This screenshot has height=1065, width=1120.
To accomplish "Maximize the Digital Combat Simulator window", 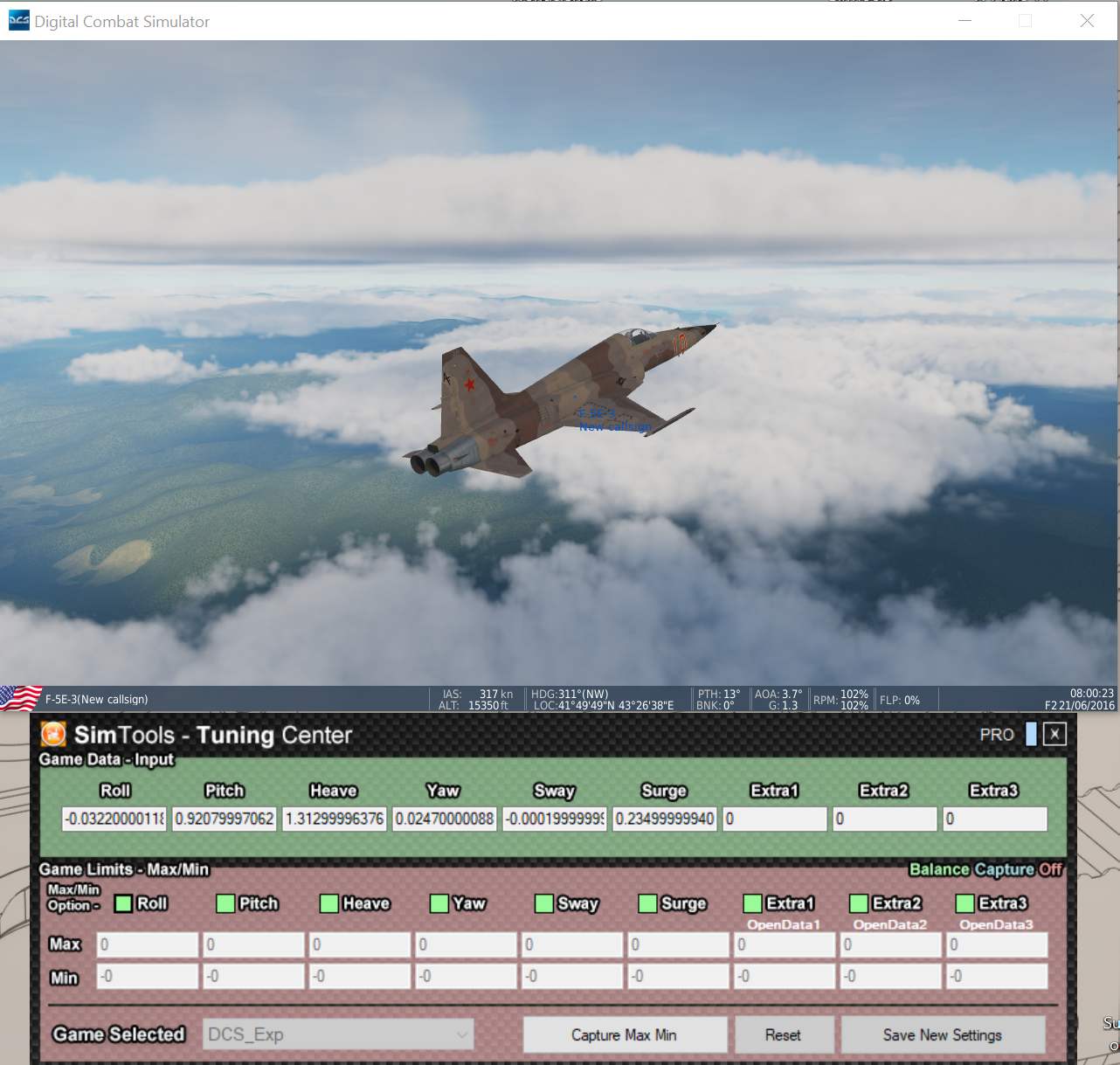I will tap(1026, 21).
